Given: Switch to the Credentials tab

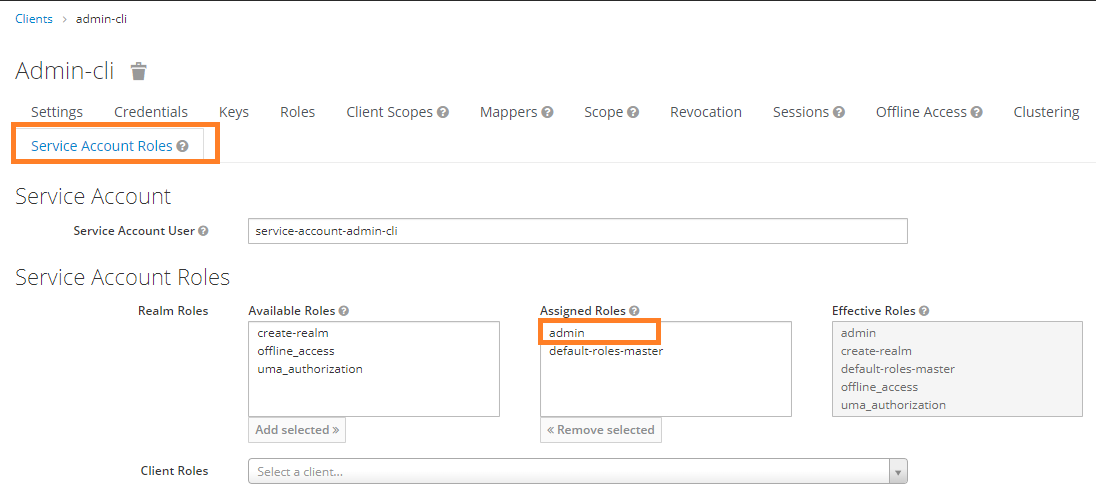Looking at the screenshot, I should pyautogui.click(x=151, y=112).
